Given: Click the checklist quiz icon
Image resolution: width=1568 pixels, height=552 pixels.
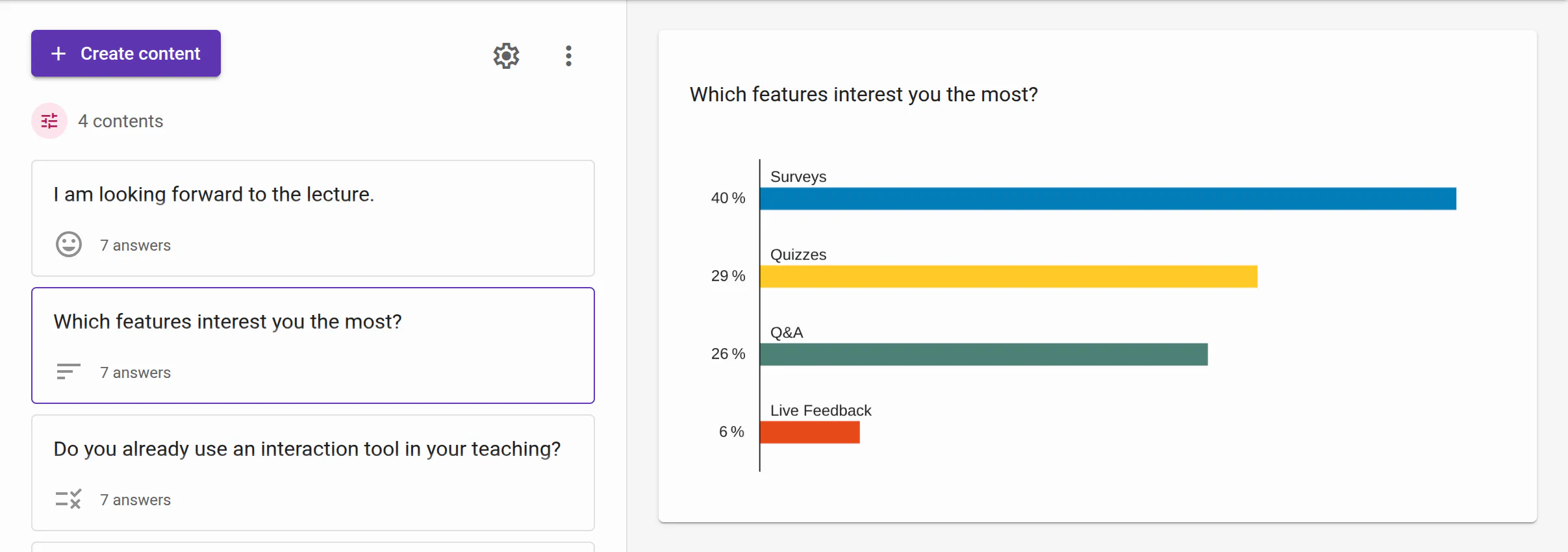Looking at the screenshot, I should tap(68, 499).
